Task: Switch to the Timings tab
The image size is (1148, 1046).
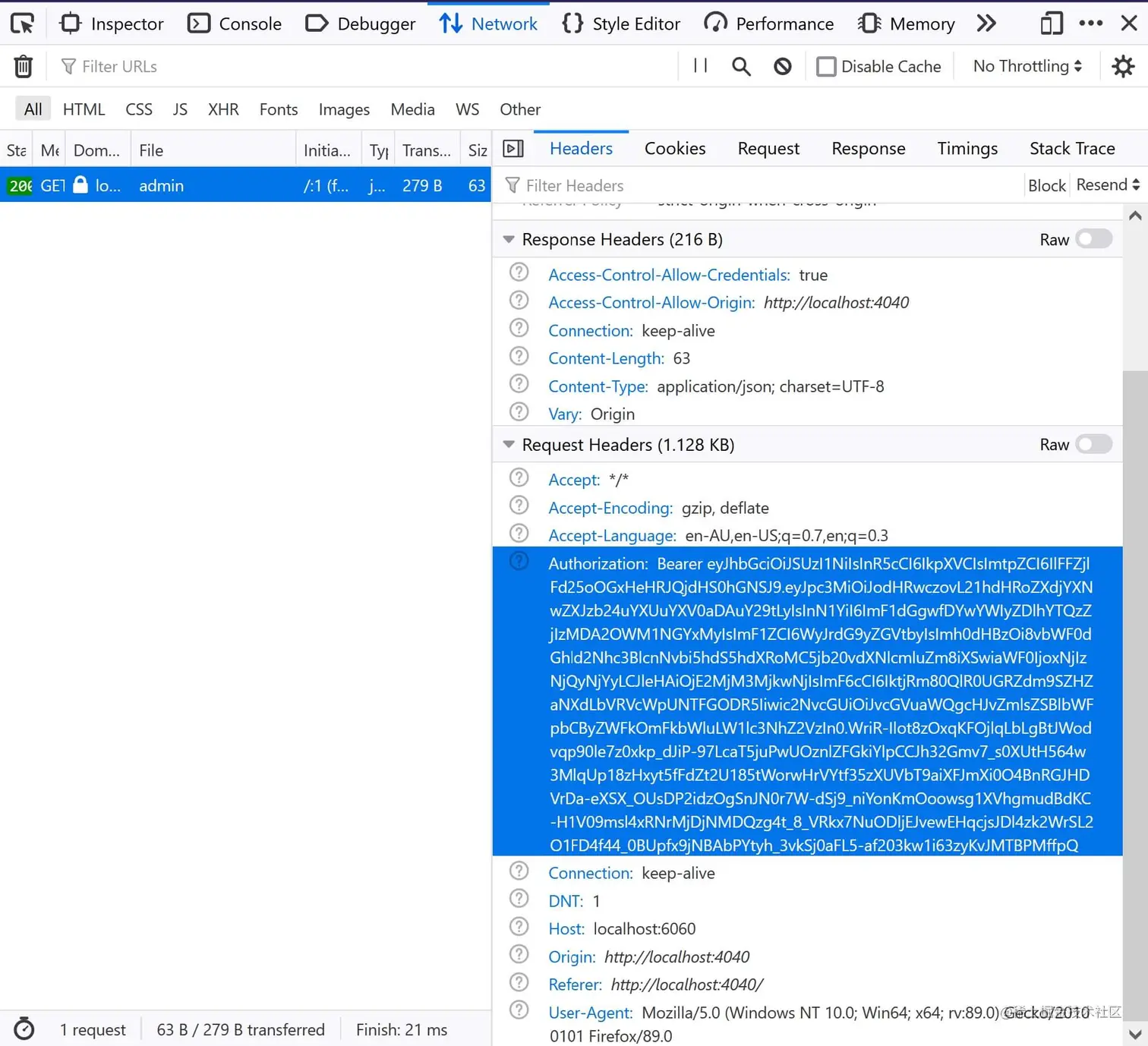Action: tap(967, 149)
